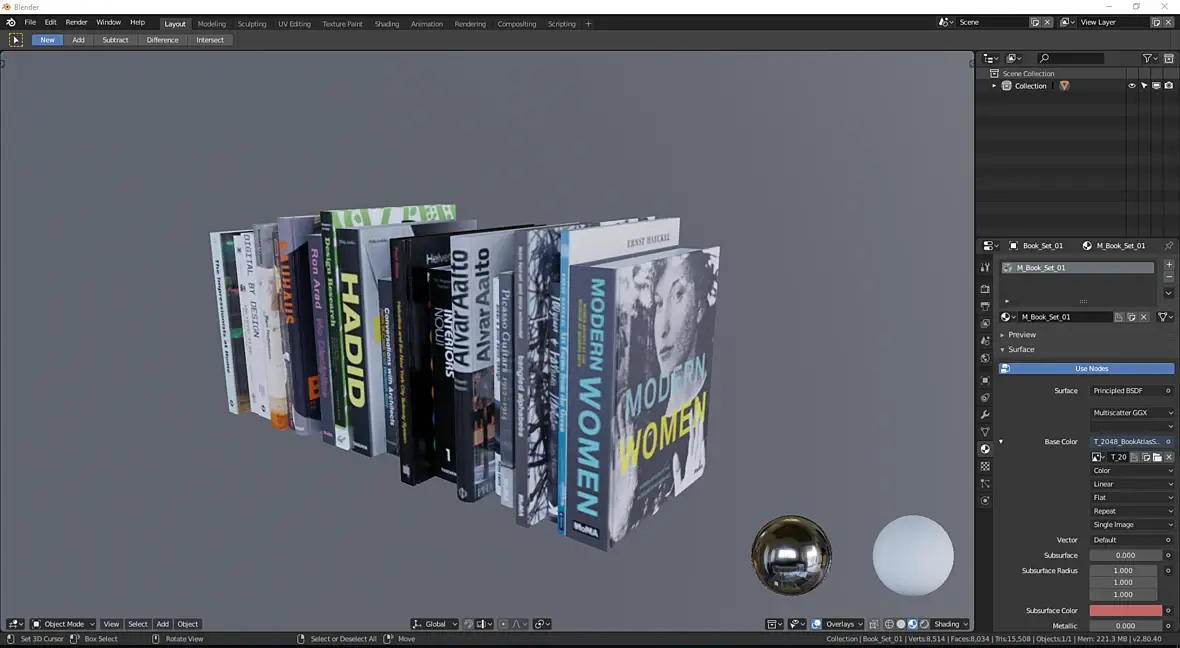Open the Particles properties tab

click(x=985, y=484)
